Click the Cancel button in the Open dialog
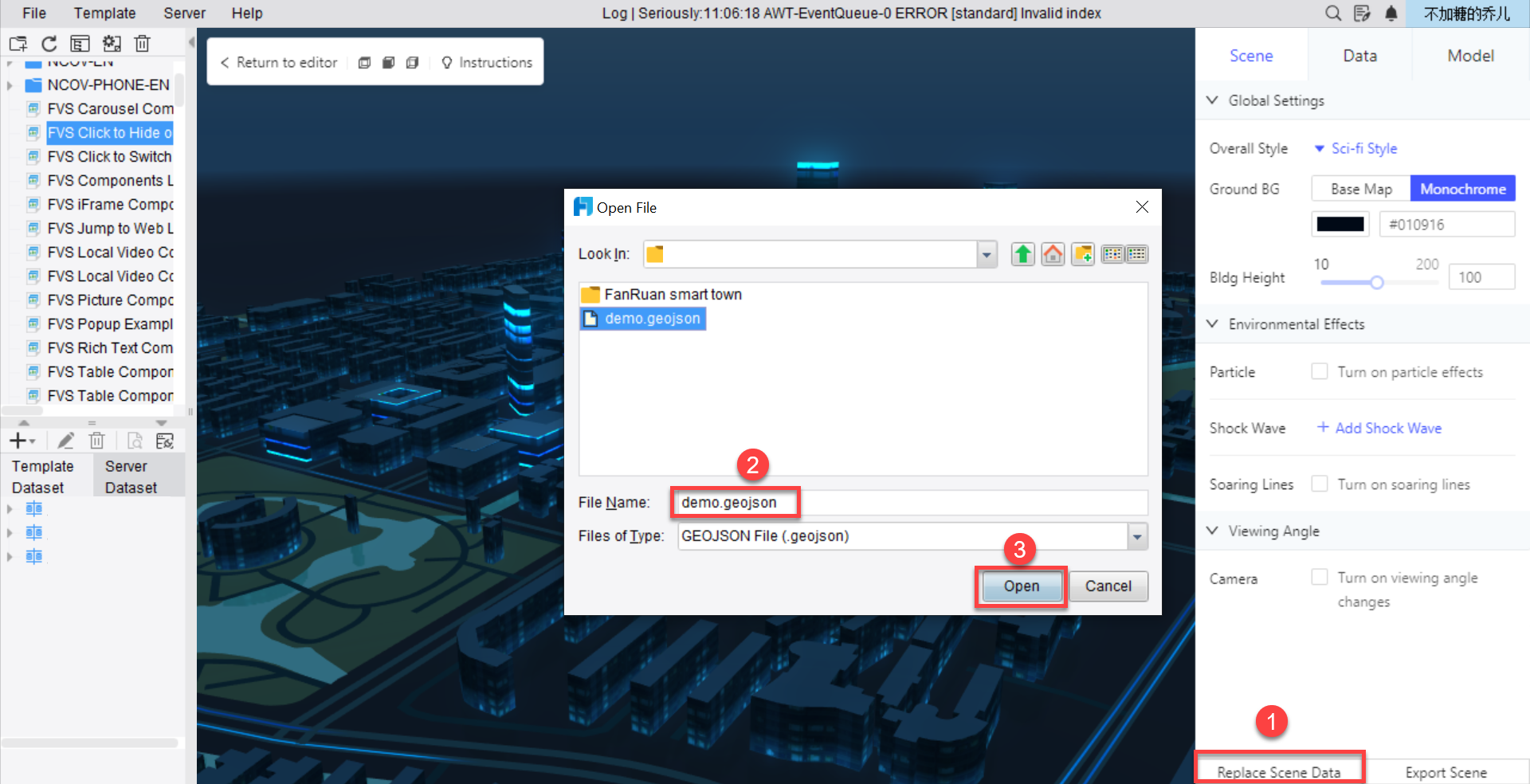Image resolution: width=1530 pixels, height=784 pixels. 1108,586
